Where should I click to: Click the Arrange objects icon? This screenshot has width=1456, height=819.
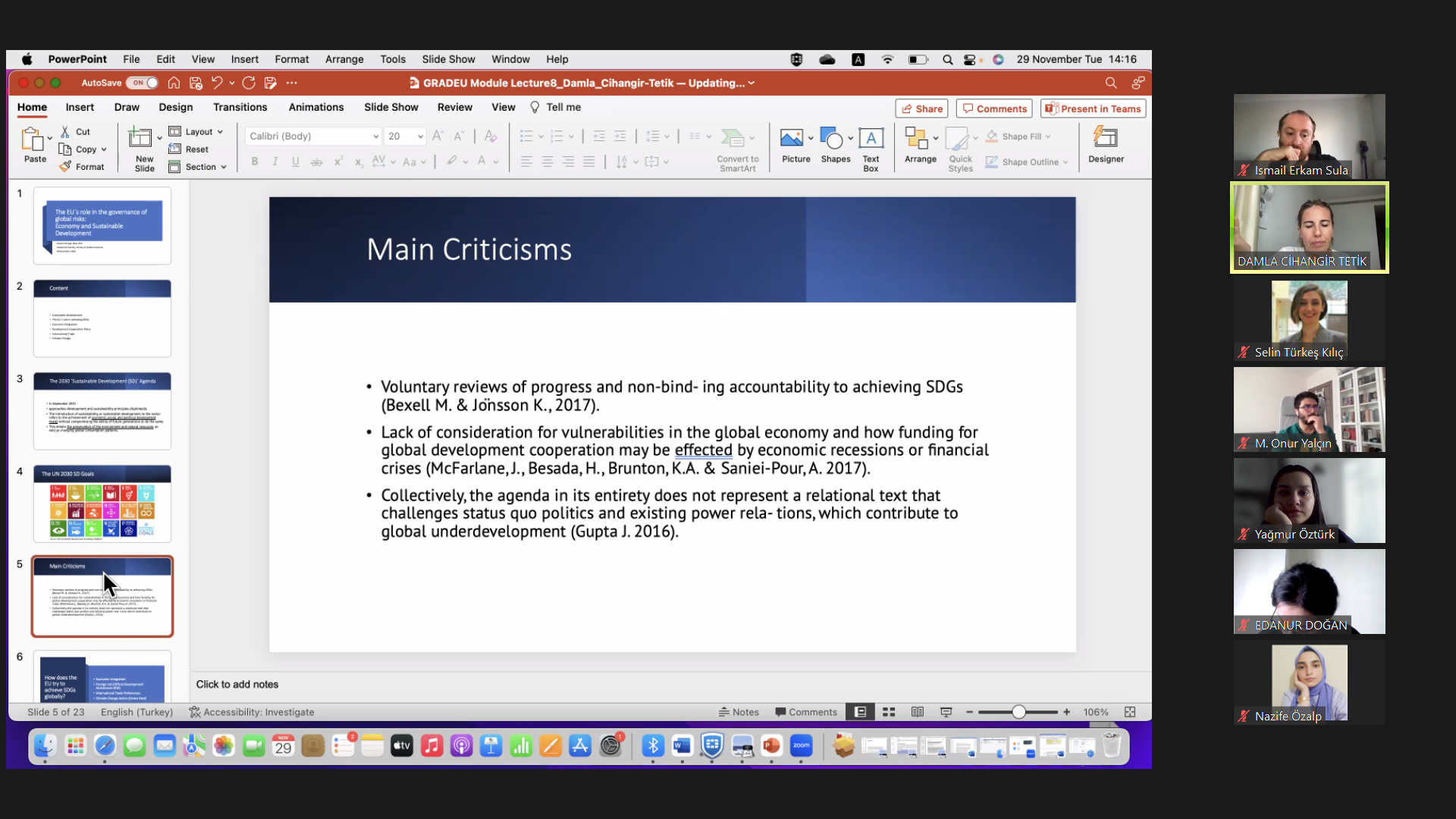[916, 139]
